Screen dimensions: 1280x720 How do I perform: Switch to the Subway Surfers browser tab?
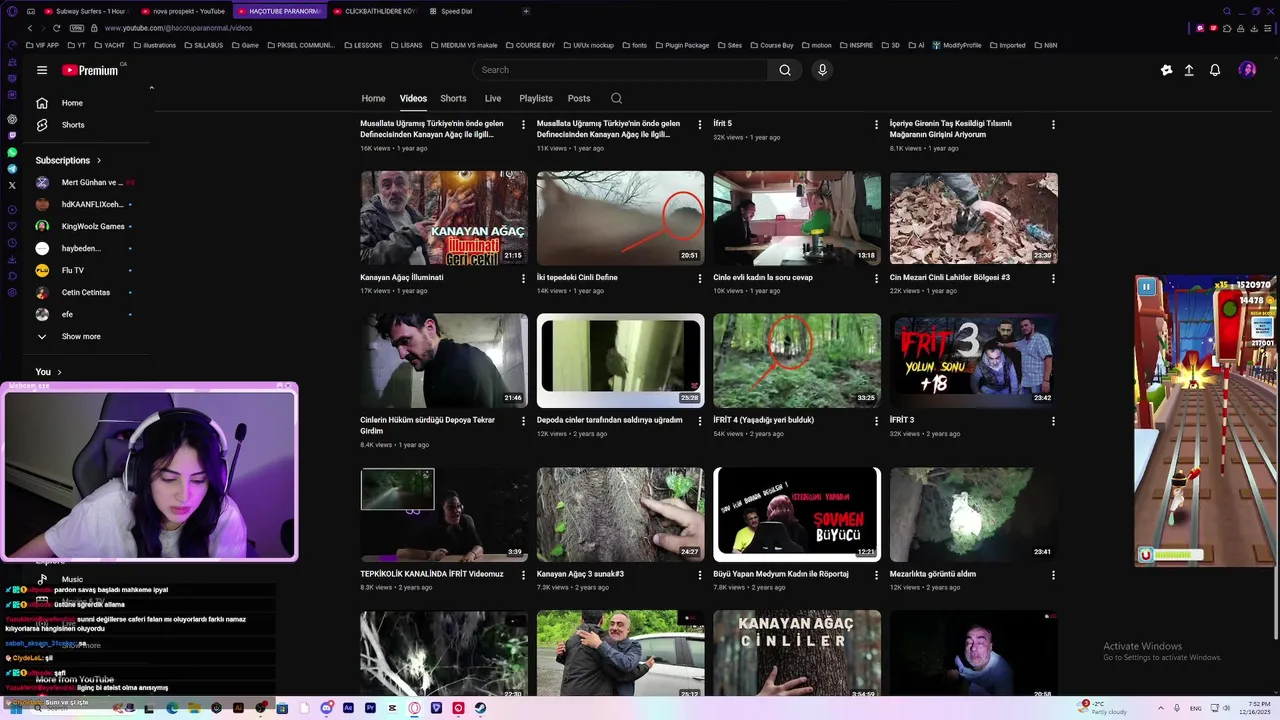(87, 11)
